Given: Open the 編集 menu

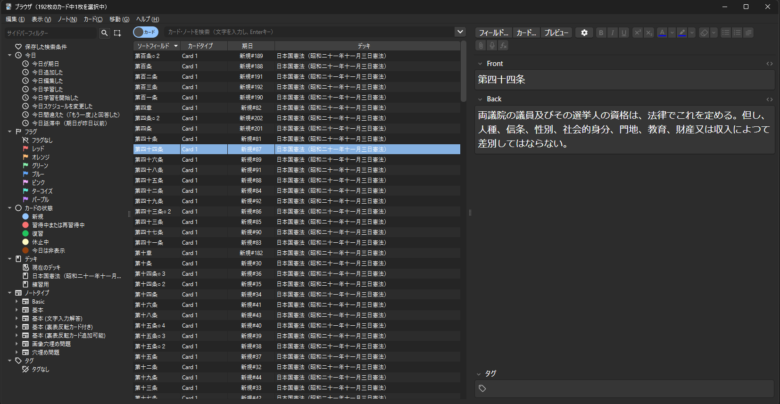Looking at the screenshot, I should click(x=13, y=19).
